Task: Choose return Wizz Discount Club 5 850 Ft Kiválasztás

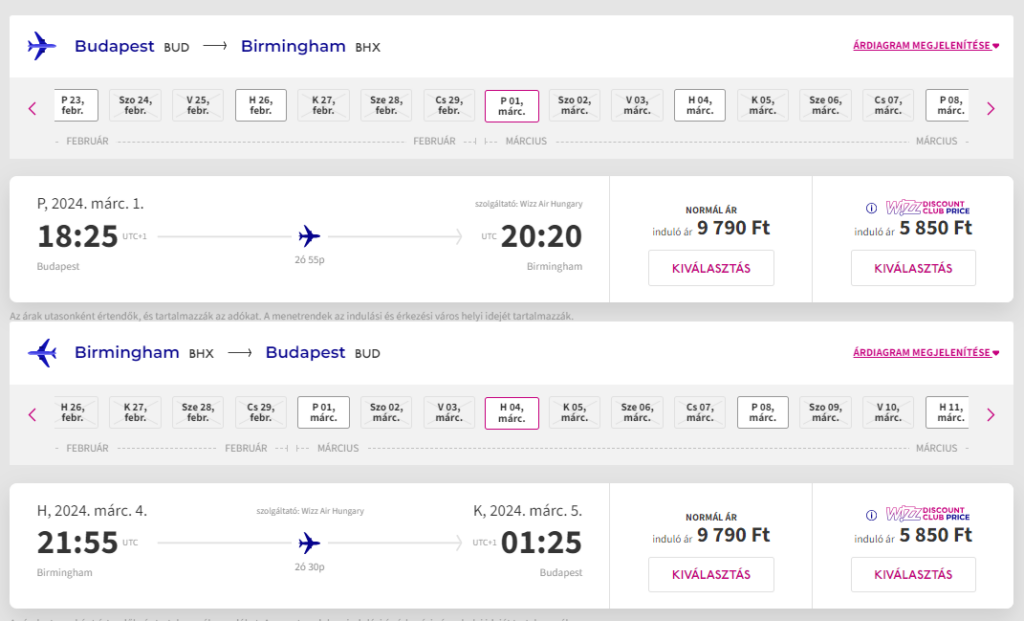Action: pyautogui.click(x=913, y=575)
